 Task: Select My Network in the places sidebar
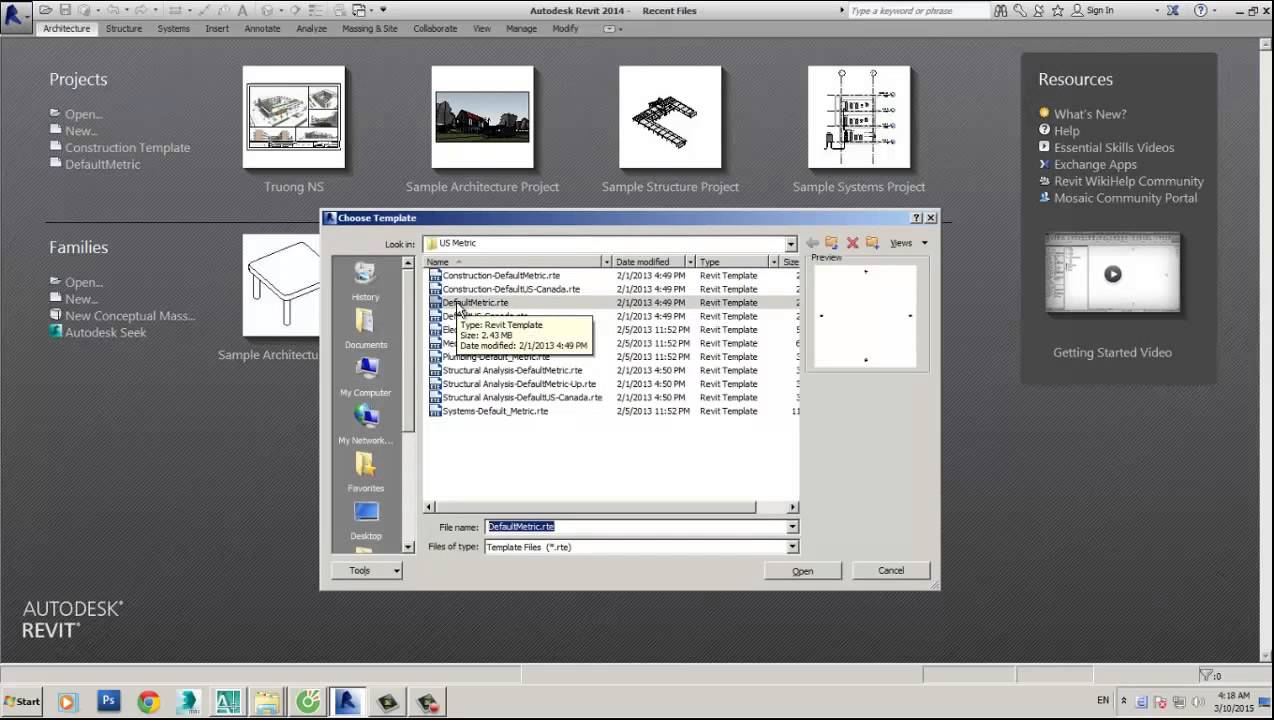[366, 425]
